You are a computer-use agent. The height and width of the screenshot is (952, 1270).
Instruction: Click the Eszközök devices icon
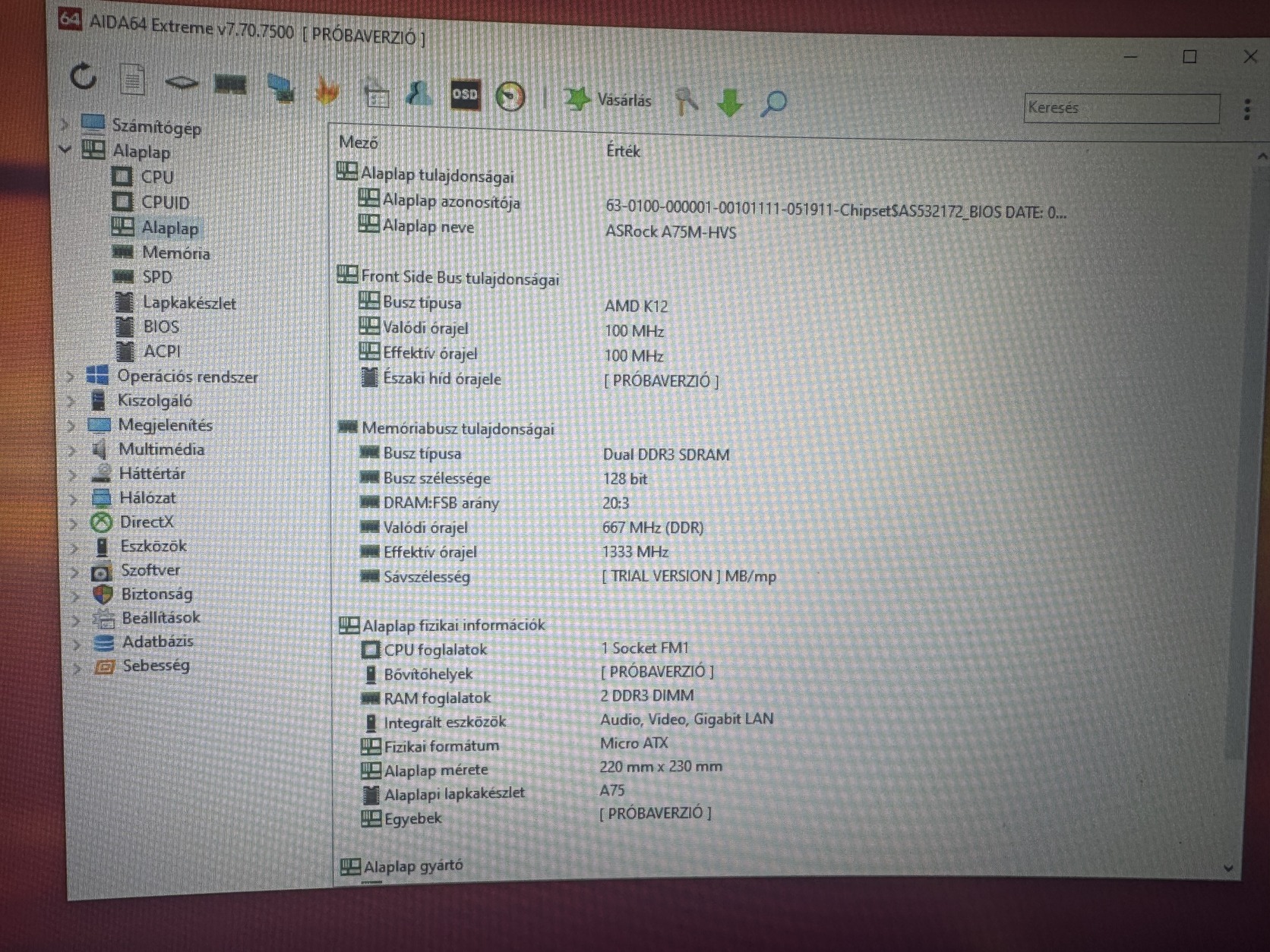(x=102, y=546)
